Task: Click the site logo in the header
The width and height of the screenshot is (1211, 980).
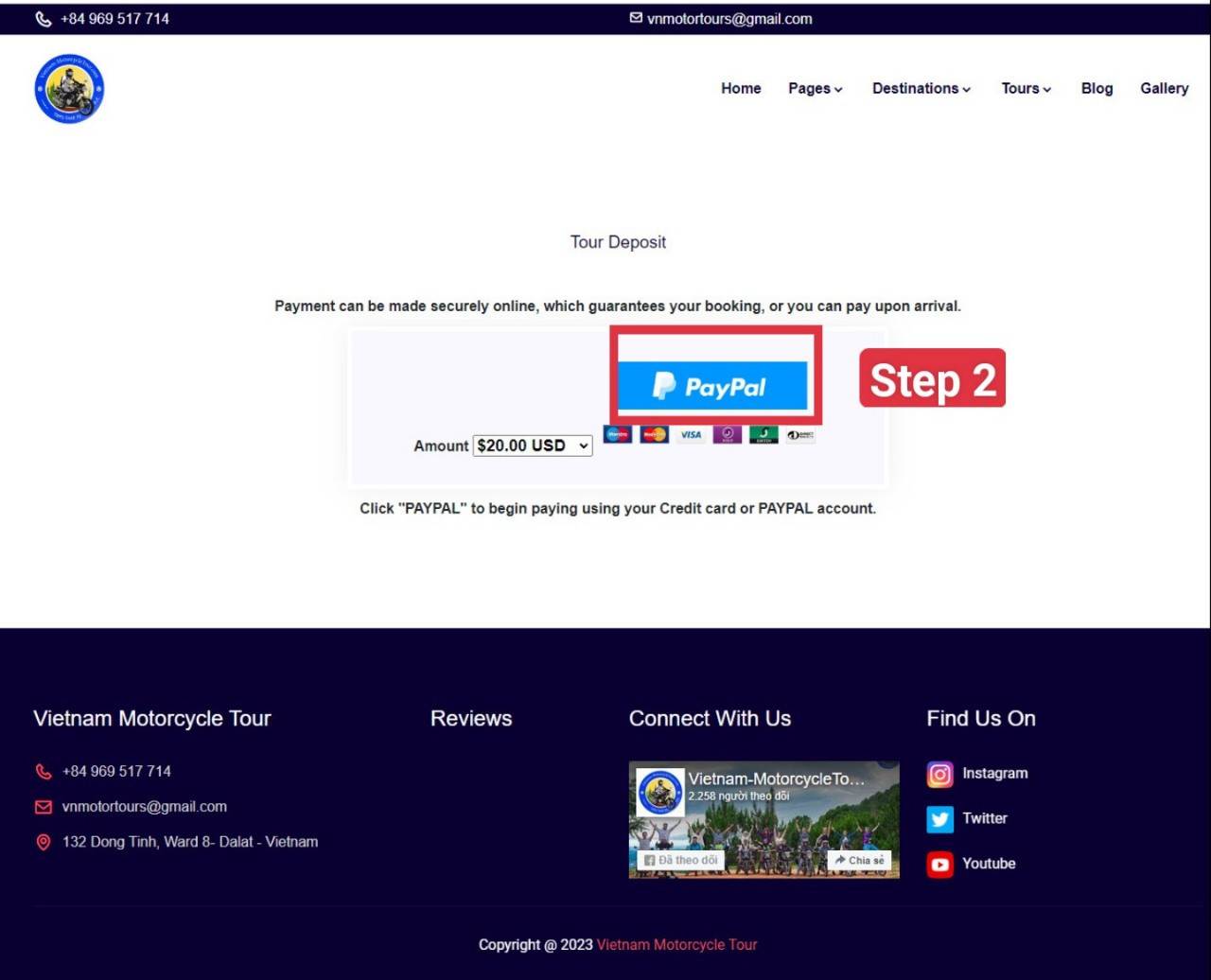Action: 69,88
